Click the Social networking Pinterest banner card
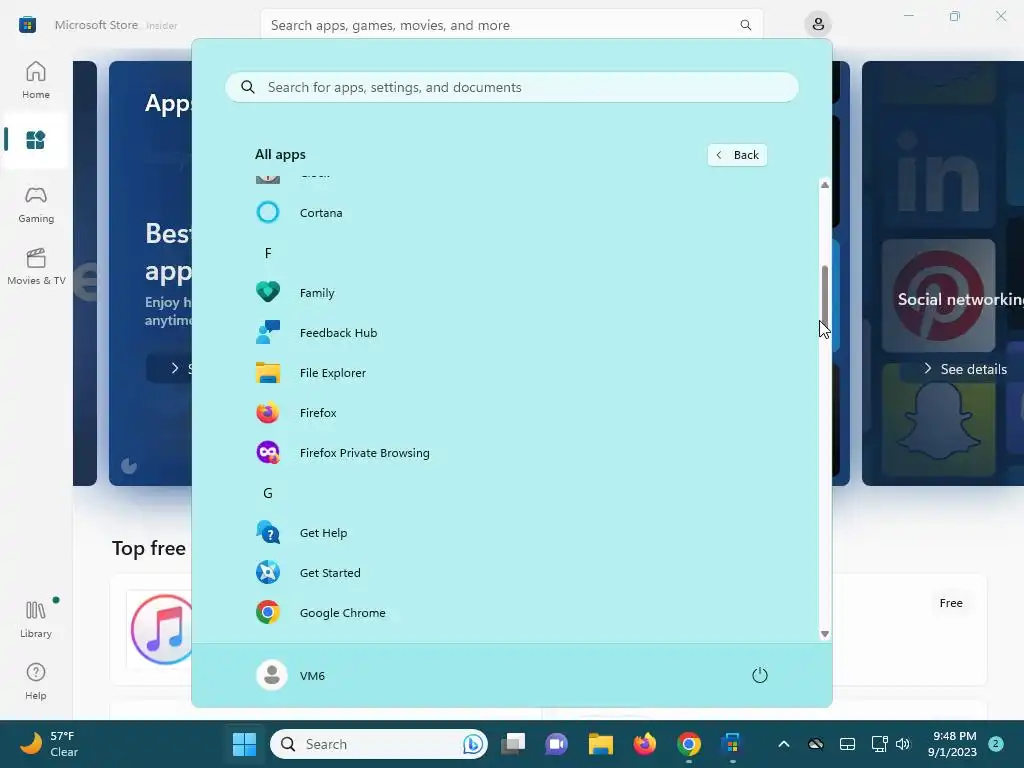The image size is (1024, 768). tap(943, 273)
